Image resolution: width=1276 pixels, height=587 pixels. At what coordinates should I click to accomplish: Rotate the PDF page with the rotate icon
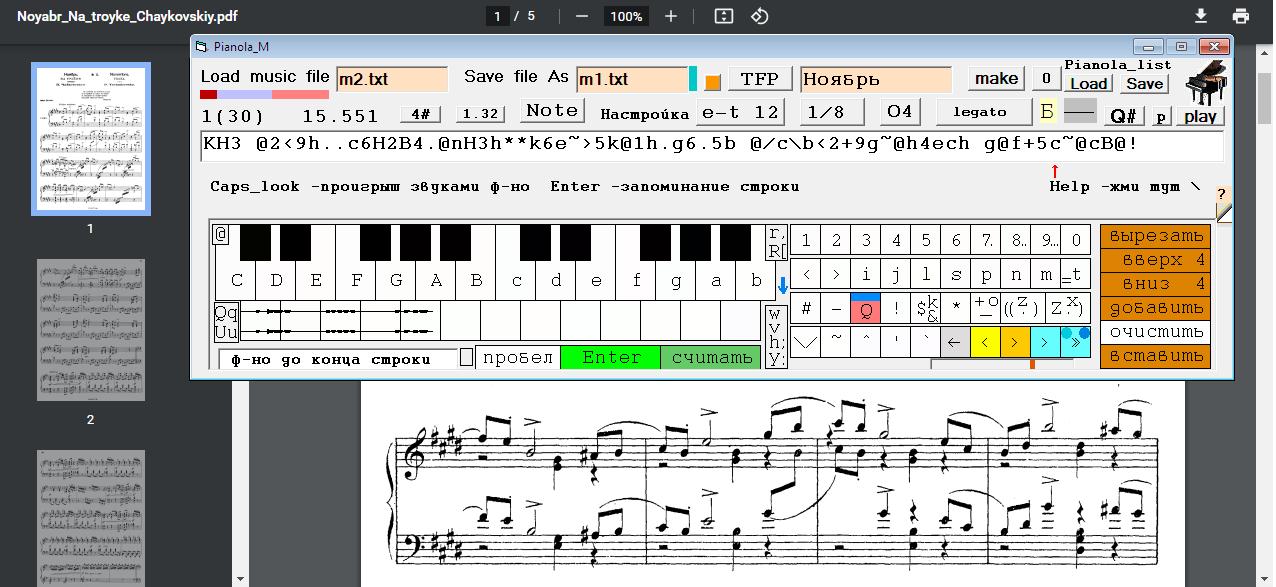click(759, 16)
